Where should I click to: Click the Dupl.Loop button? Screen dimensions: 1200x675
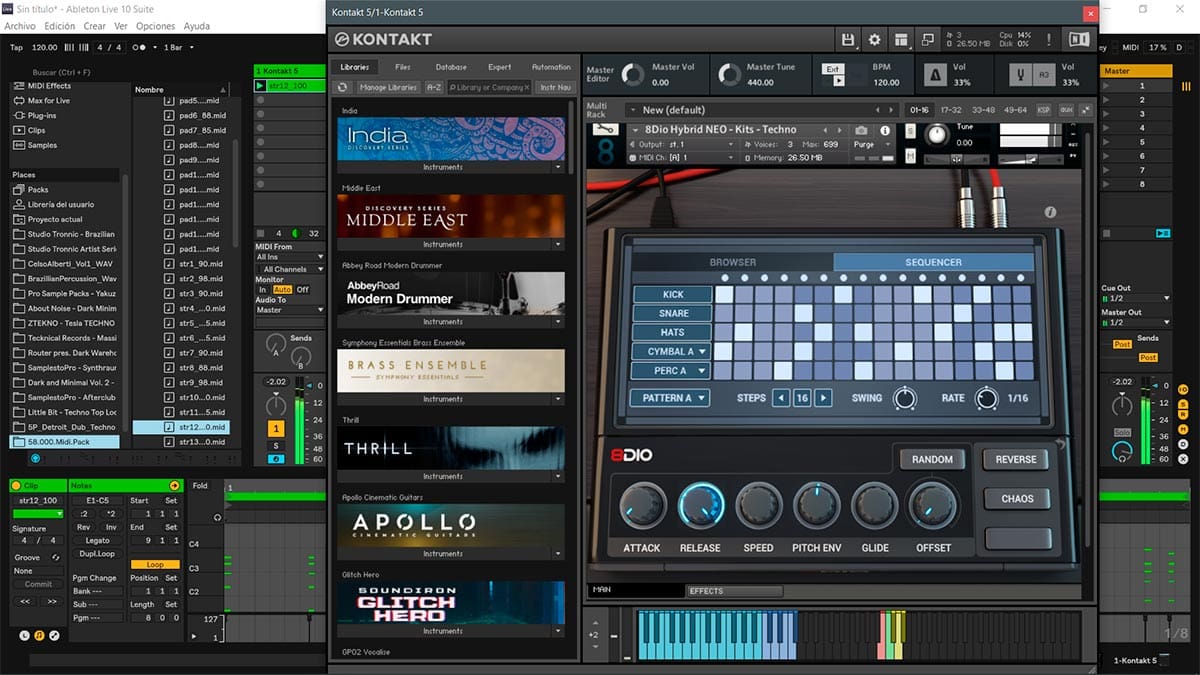(x=97, y=553)
